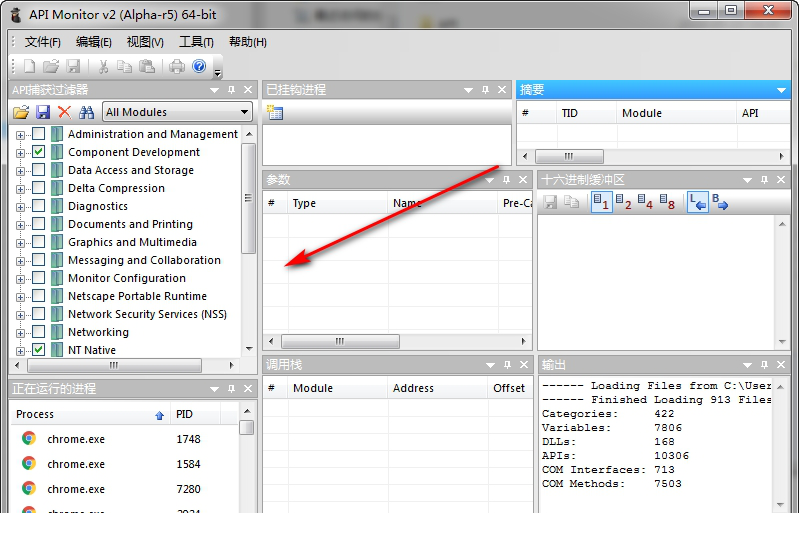This screenshot has width=799, height=533.
Task: Set hex view to 2-byte grouping
Action: [x=624, y=202]
